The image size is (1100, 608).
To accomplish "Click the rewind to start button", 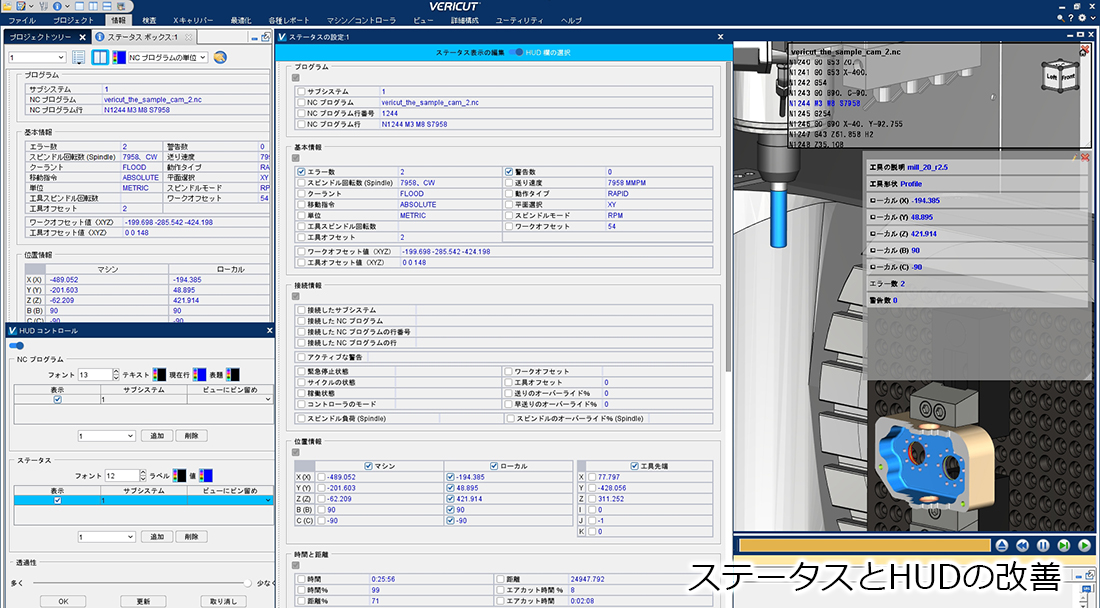I will pos(1022,546).
